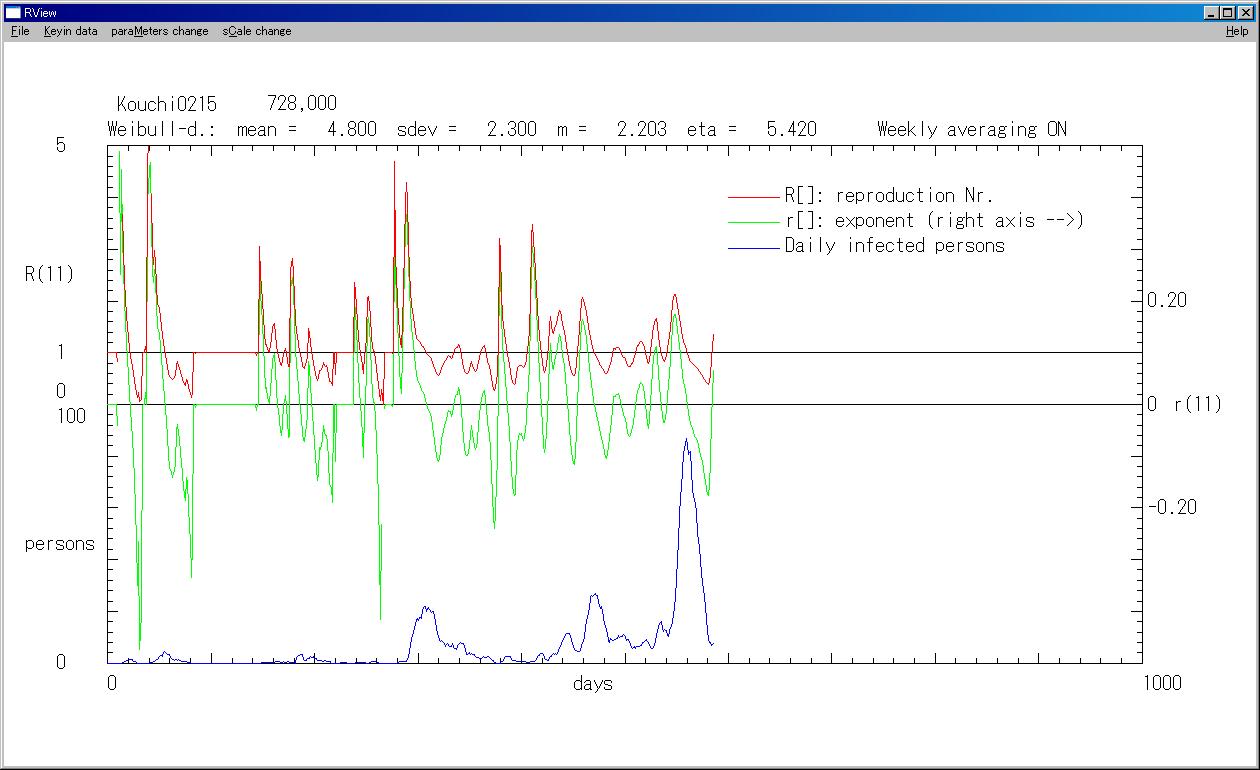Click the 'persons' axis label
1260x770 pixels.
coord(60,545)
